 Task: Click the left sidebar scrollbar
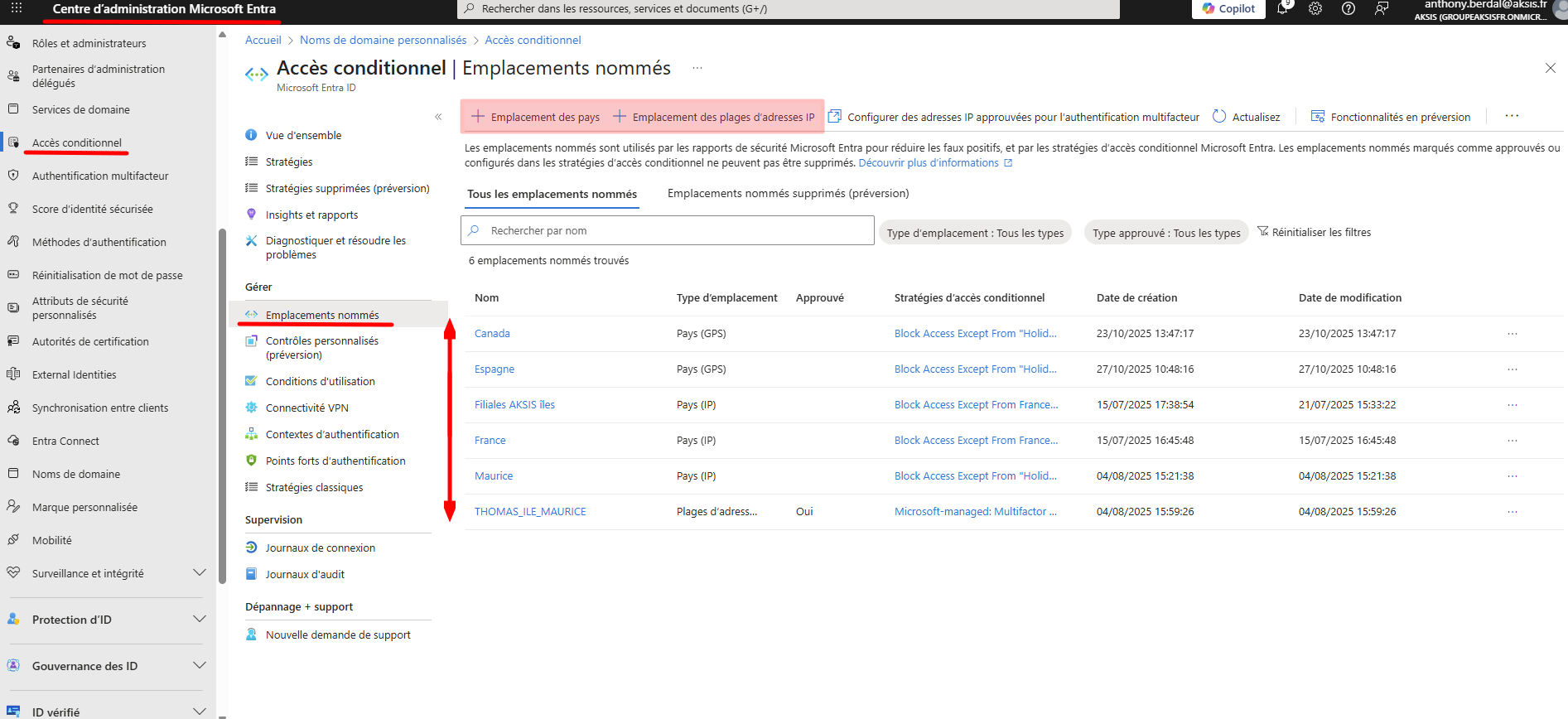pyautogui.click(x=222, y=406)
